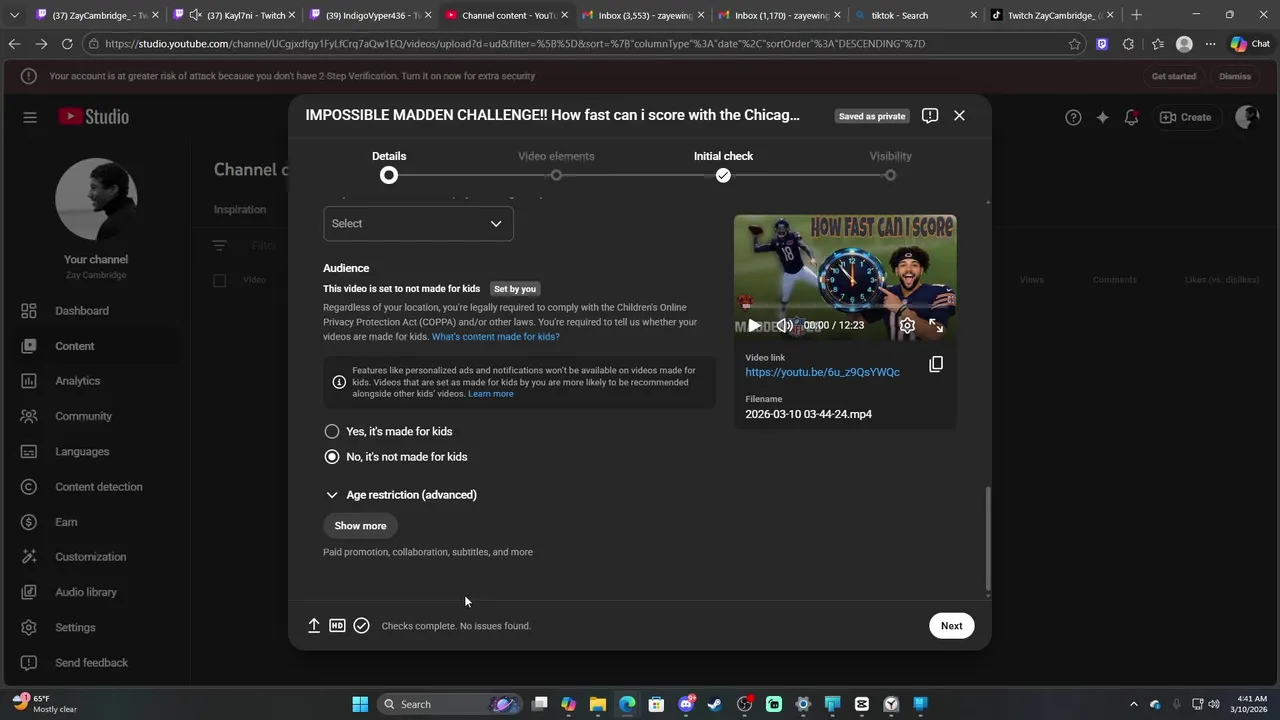The width and height of the screenshot is (1280, 720).
Task: Open the youtu.be video link
Action: point(822,372)
